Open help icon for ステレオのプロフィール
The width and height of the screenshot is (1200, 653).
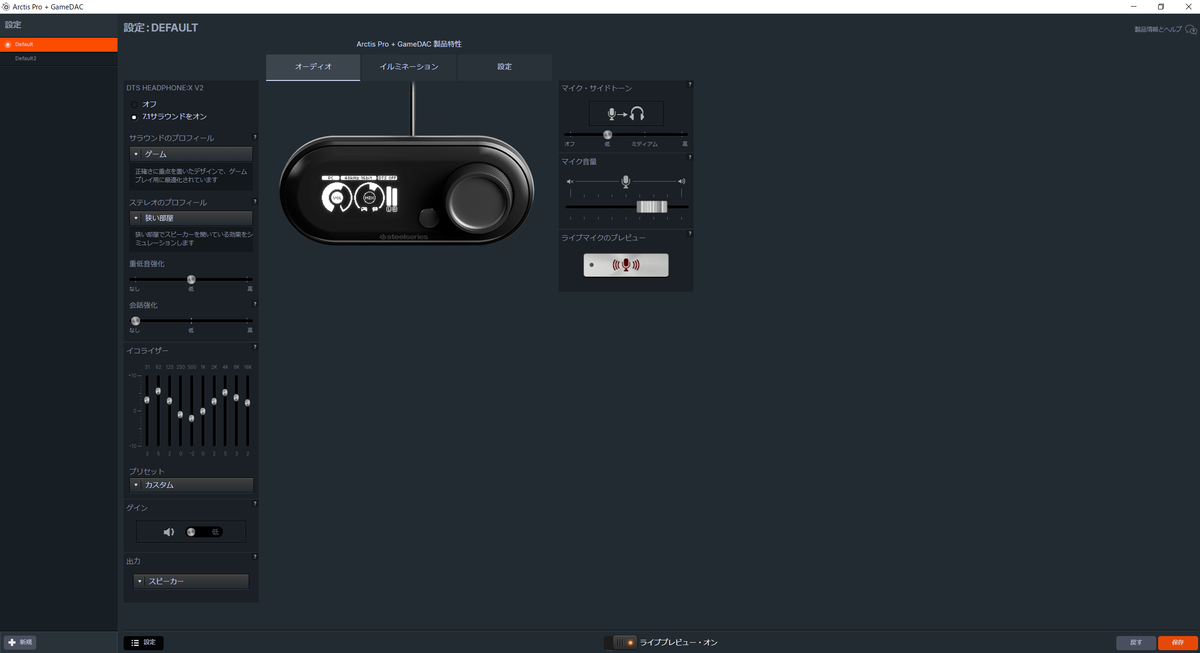tap(255, 201)
